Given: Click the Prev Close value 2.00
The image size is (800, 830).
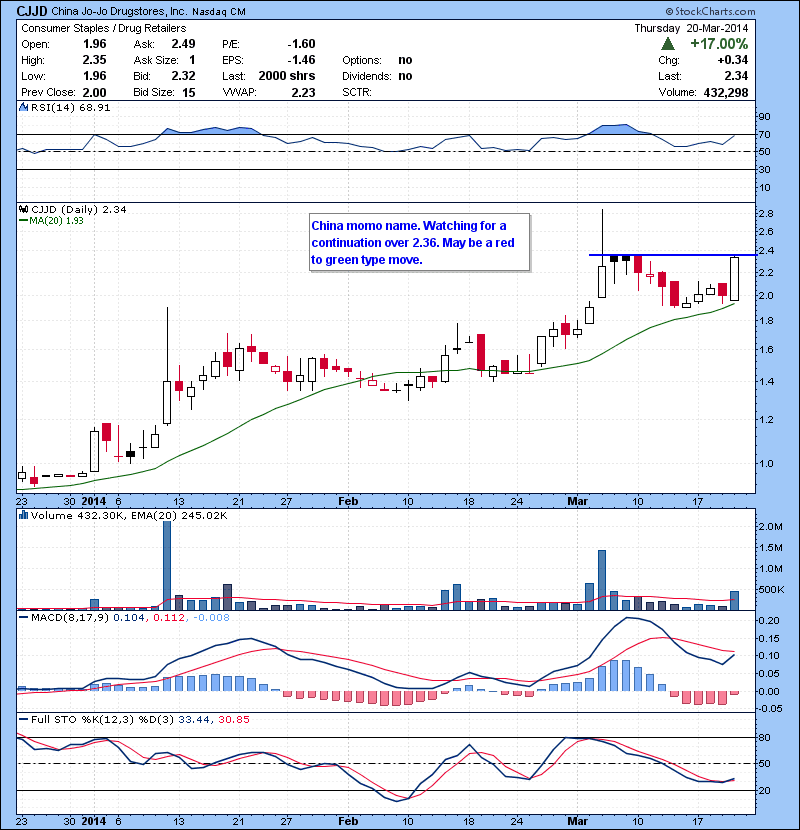Looking at the screenshot, I should (94, 92).
